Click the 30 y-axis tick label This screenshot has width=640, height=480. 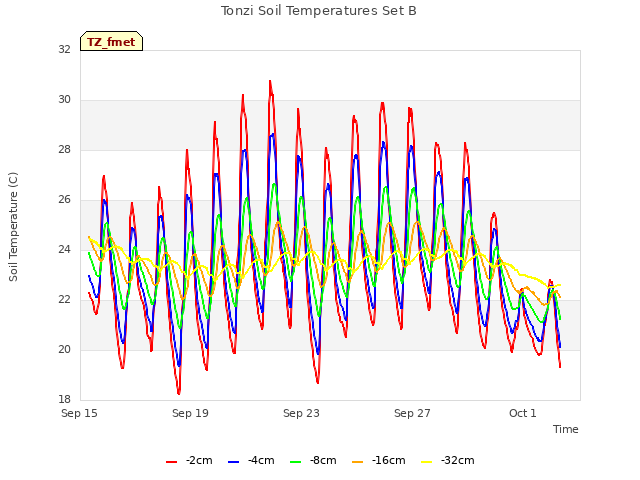64,99
